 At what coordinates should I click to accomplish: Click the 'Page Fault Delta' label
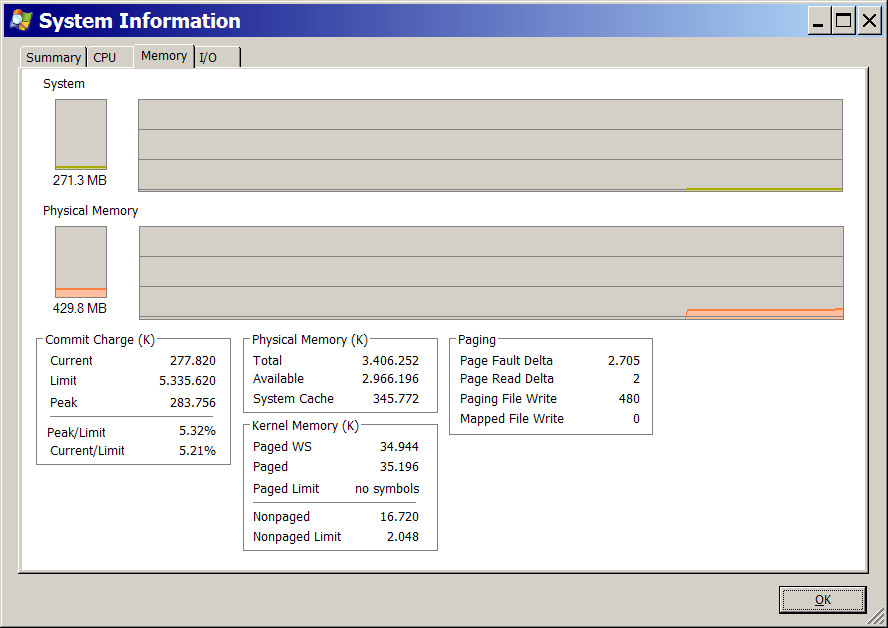coord(506,361)
